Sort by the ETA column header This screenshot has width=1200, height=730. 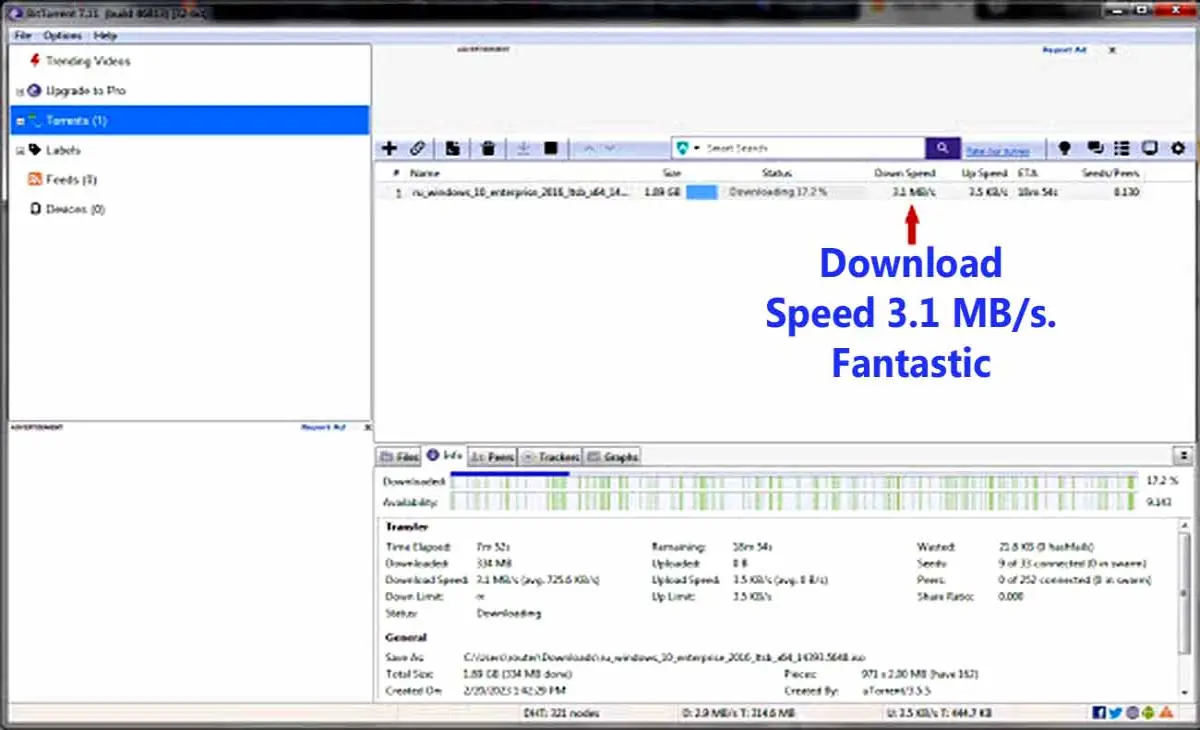click(x=1027, y=173)
